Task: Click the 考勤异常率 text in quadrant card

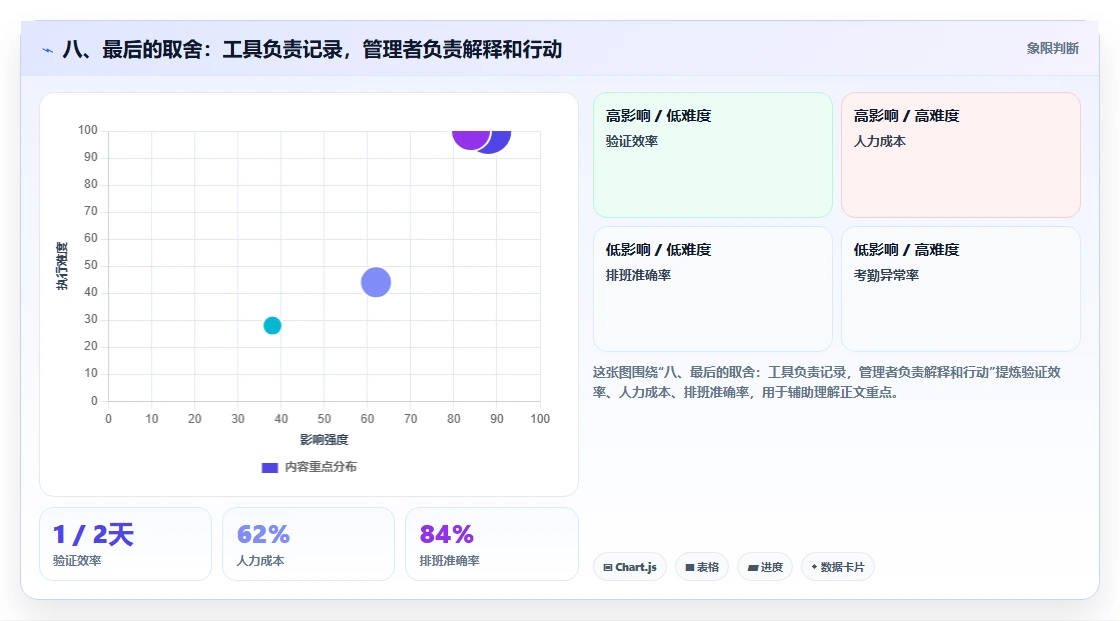Action: click(886, 275)
